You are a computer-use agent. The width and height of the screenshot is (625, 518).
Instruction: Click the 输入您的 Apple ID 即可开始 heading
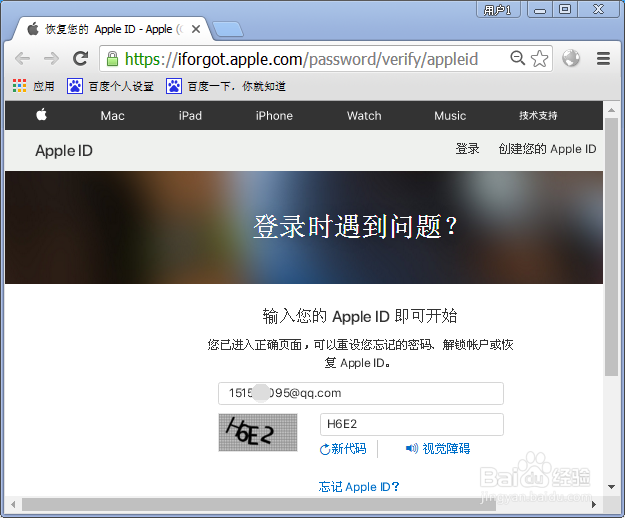coord(360,316)
